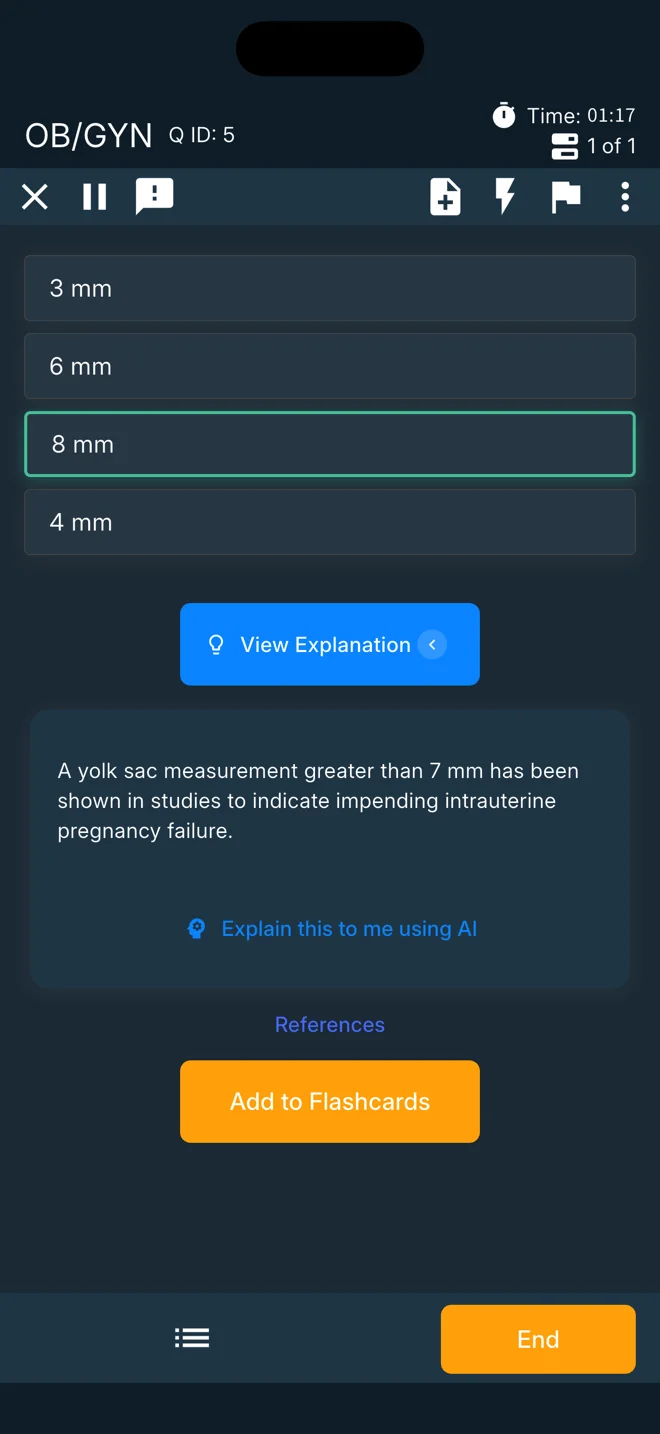Viewport: 660px width, 1434px height.
Task: Open the References link
Action: (330, 1024)
